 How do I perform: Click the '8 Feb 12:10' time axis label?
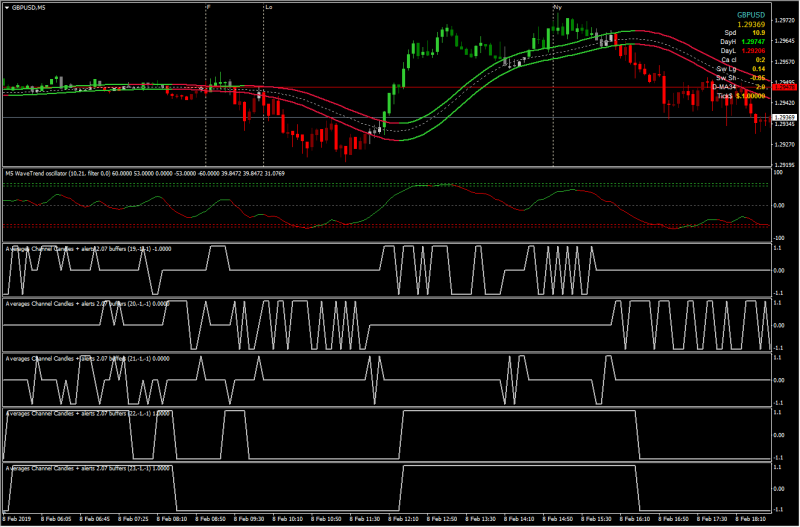click(x=404, y=519)
